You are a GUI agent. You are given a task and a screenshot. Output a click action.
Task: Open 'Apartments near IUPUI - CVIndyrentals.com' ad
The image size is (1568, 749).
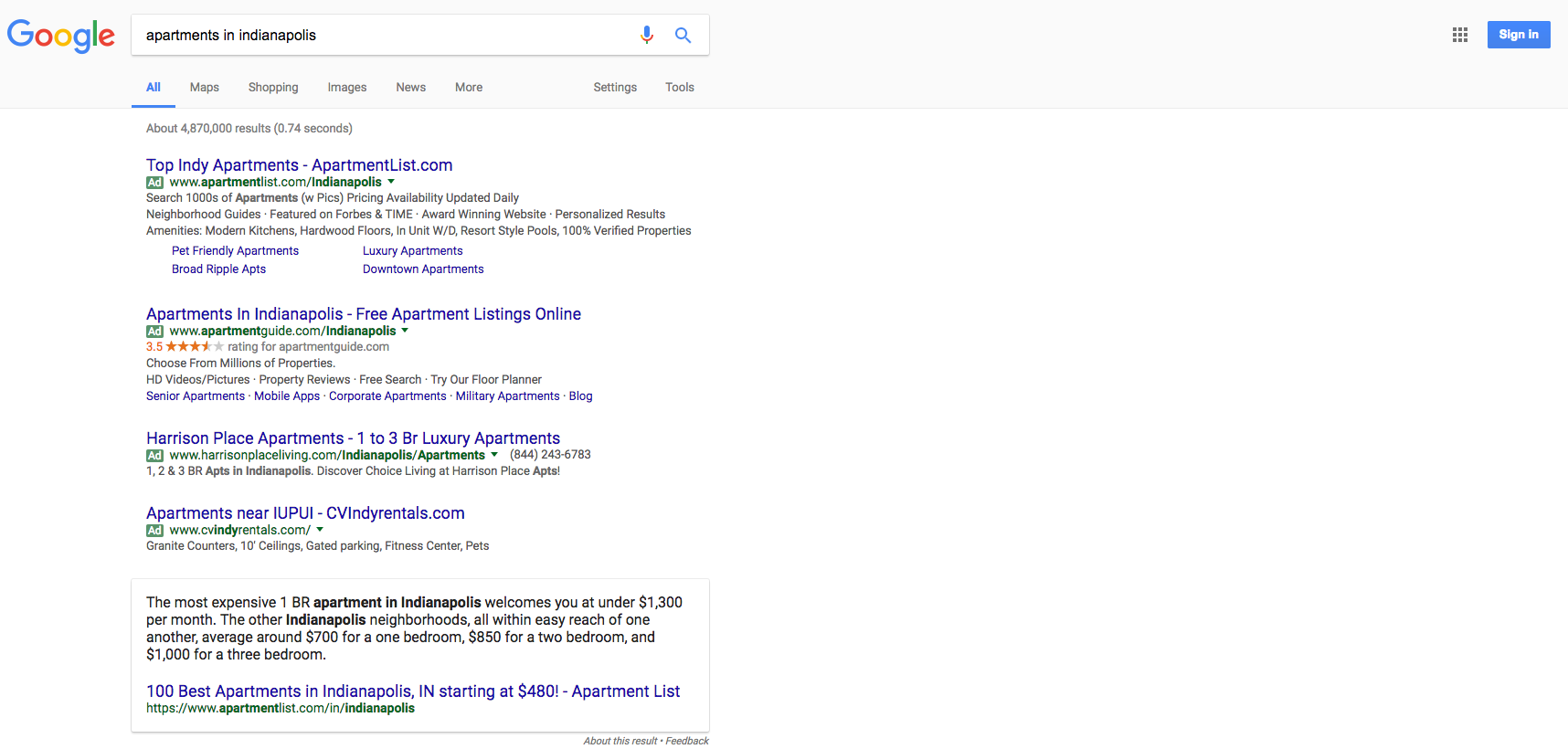pyautogui.click(x=305, y=513)
